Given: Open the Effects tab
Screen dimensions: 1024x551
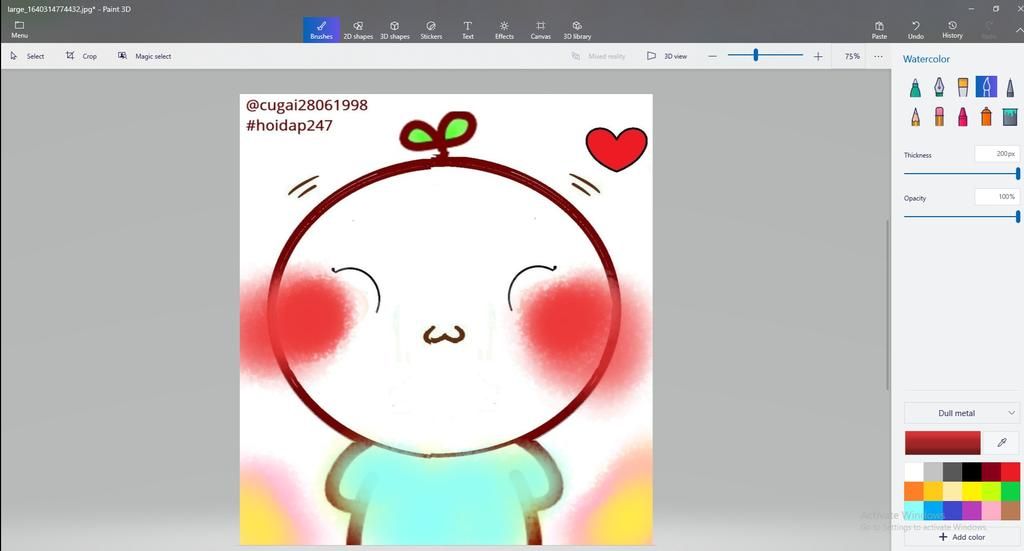Looking at the screenshot, I should [x=504, y=30].
